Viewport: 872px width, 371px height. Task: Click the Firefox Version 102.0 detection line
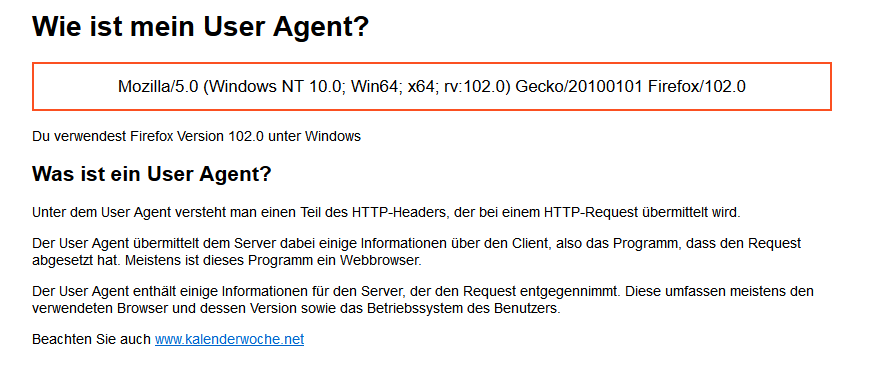point(196,136)
